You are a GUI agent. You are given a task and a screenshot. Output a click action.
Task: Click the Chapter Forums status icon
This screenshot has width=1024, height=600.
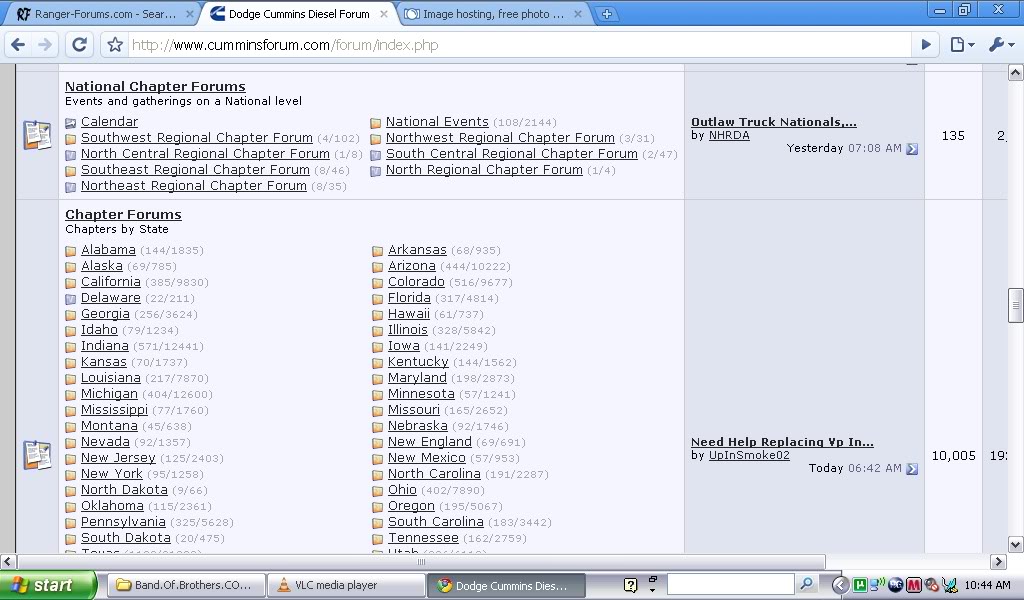click(x=37, y=455)
